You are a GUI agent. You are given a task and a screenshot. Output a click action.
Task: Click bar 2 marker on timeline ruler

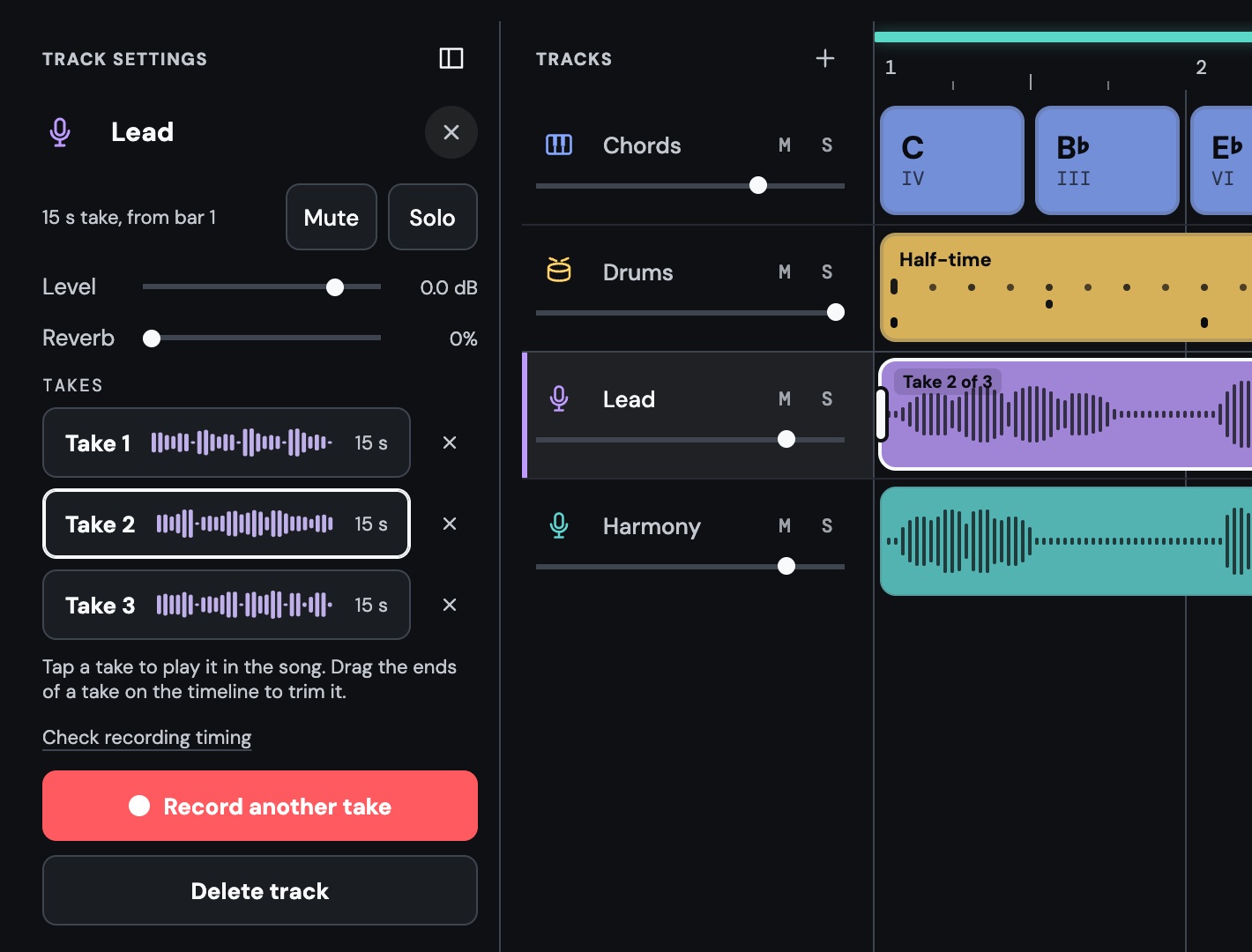(1201, 67)
